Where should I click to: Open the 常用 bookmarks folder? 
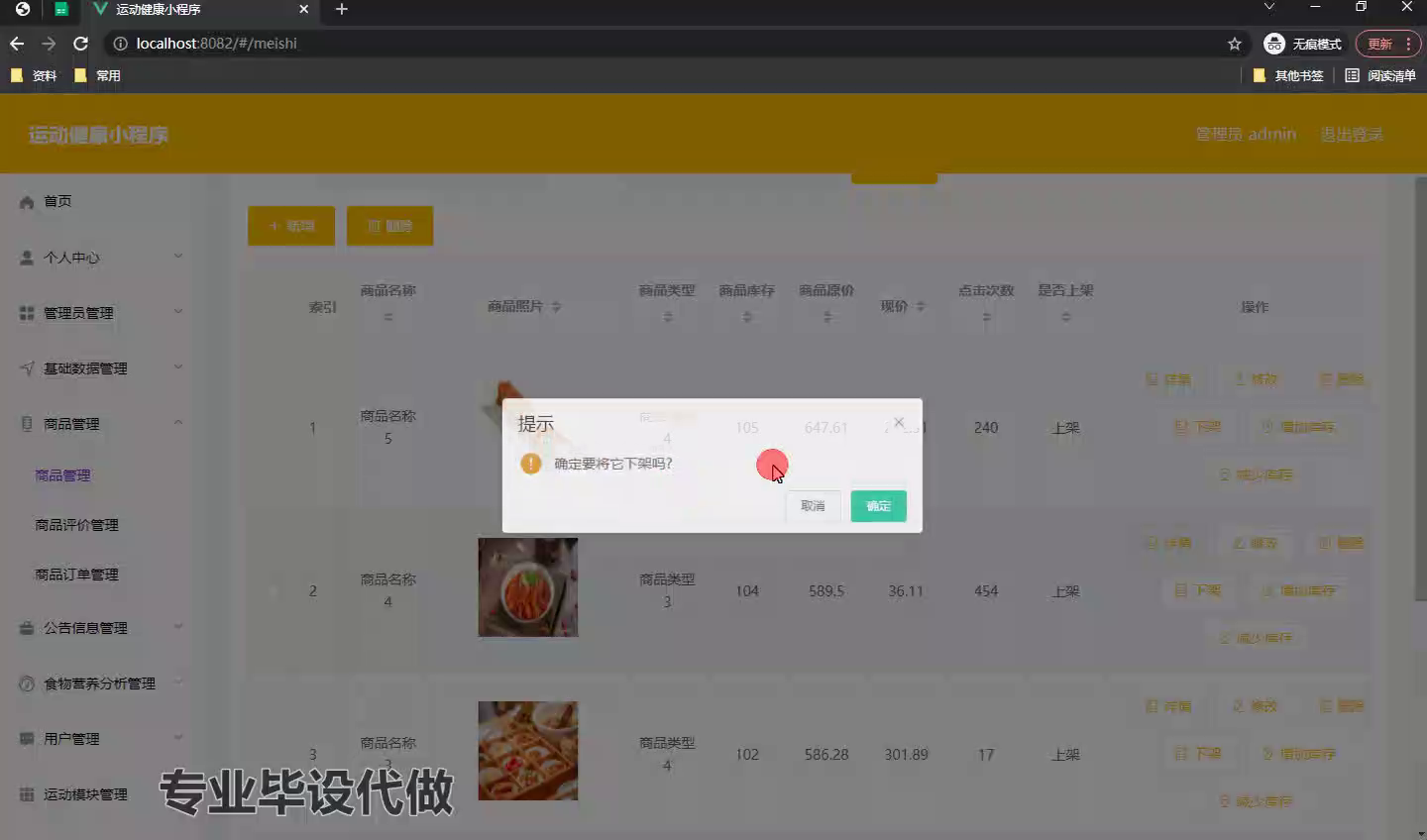97,75
